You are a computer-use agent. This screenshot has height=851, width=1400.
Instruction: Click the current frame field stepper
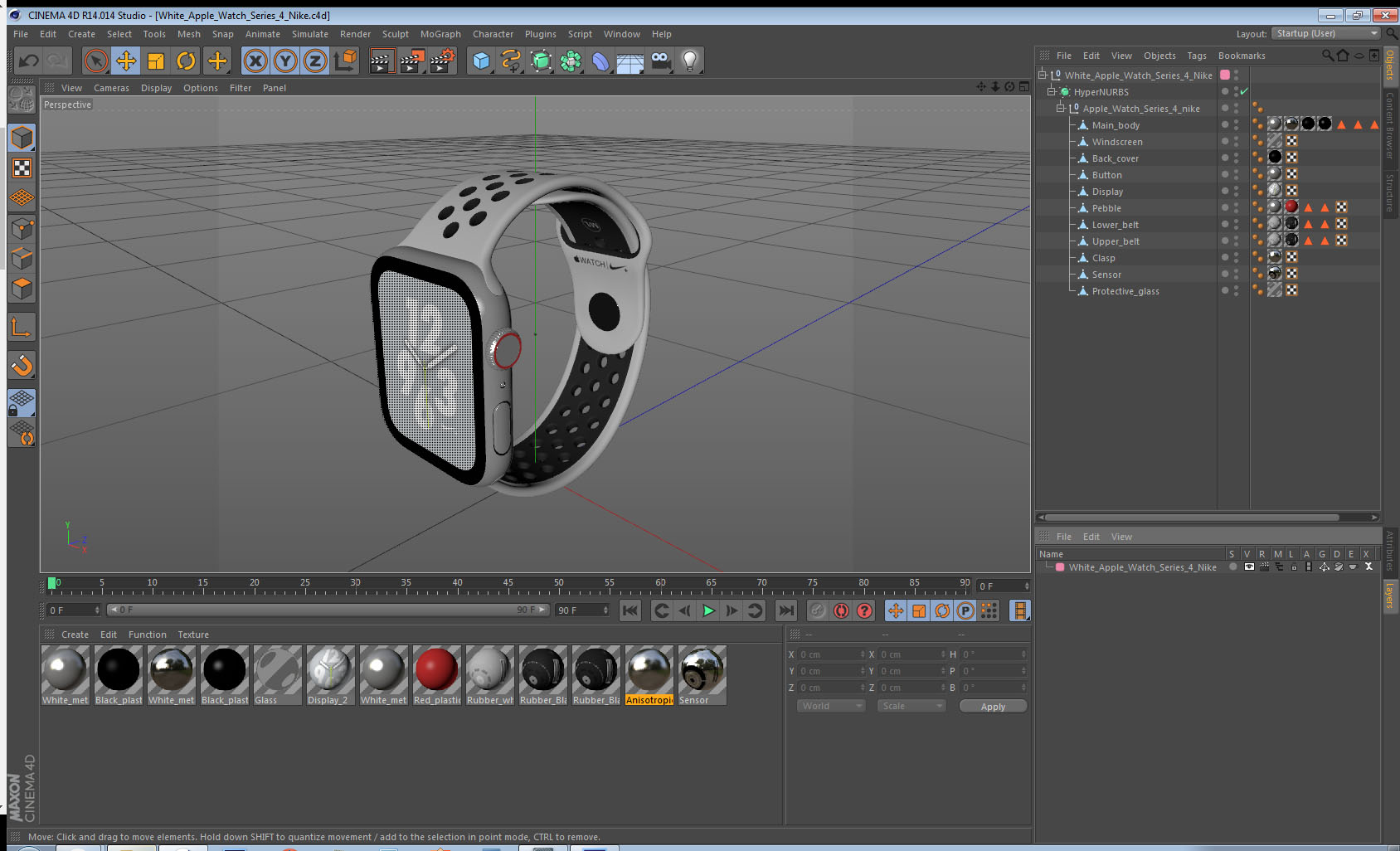(x=97, y=610)
